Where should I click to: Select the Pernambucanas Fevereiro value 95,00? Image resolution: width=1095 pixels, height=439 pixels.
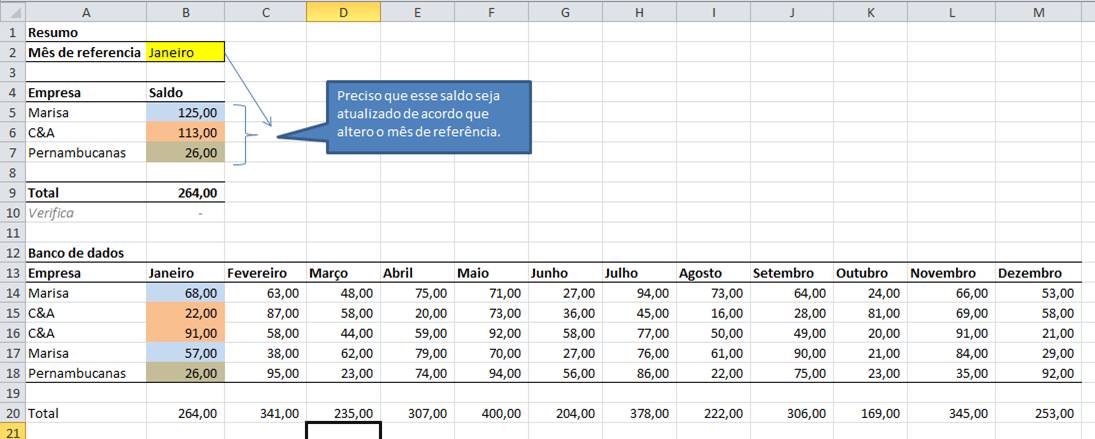pyautogui.click(x=265, y=373)
